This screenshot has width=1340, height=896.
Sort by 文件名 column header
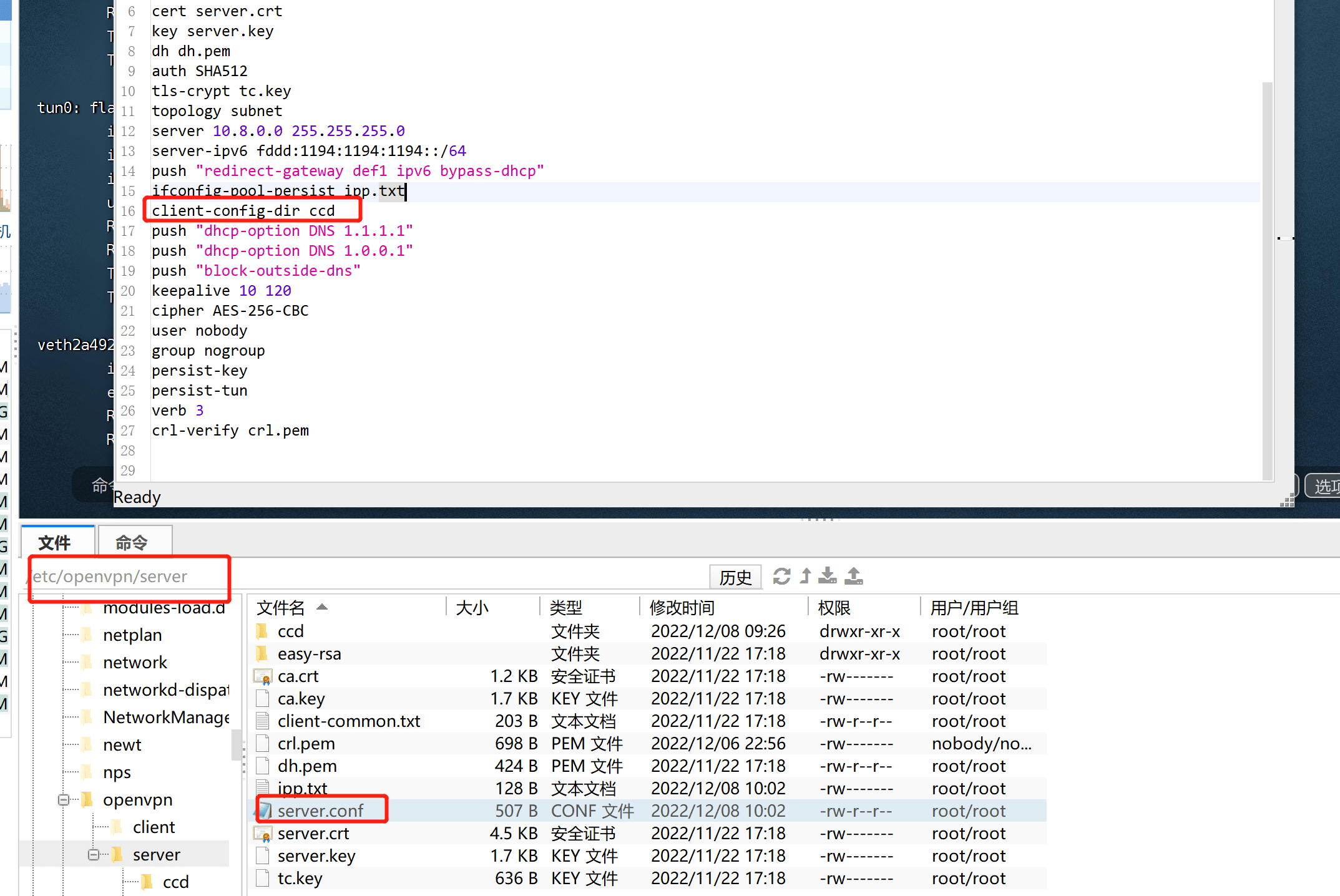pyautogui.click(x=281, y=607)
